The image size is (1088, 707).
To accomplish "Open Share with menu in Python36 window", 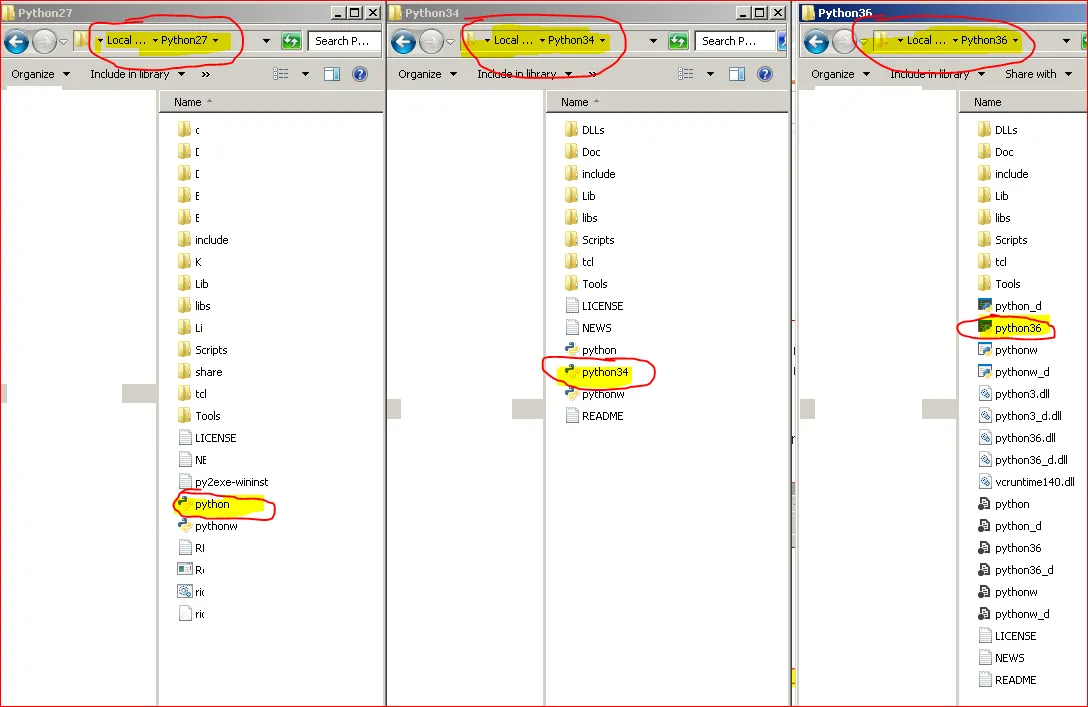I will coord(1038,74).
